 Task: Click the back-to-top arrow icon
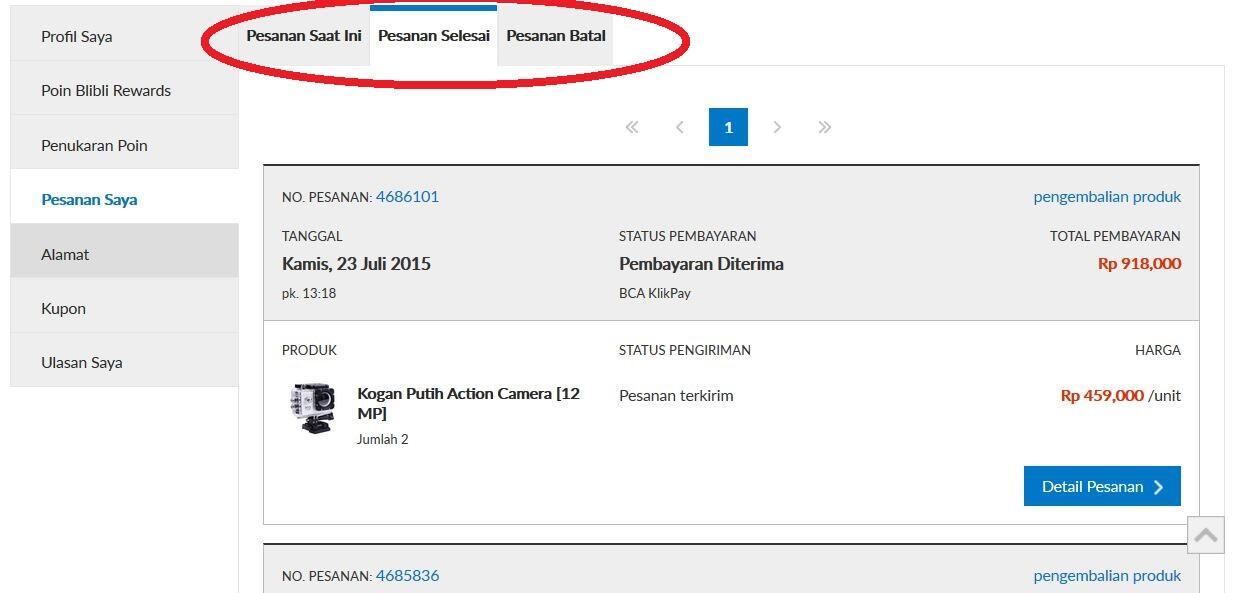click(1206, 535)
